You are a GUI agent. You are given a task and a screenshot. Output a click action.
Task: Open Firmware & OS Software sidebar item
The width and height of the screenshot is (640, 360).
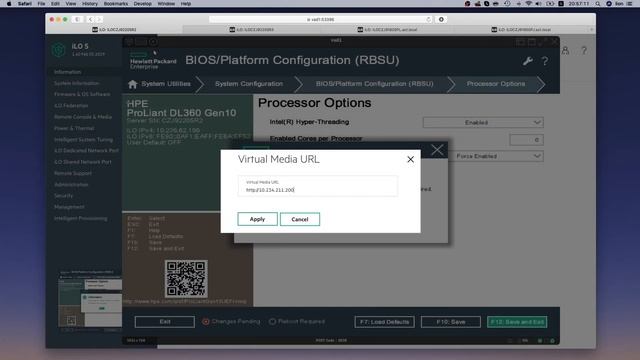(x=82, y=94)
